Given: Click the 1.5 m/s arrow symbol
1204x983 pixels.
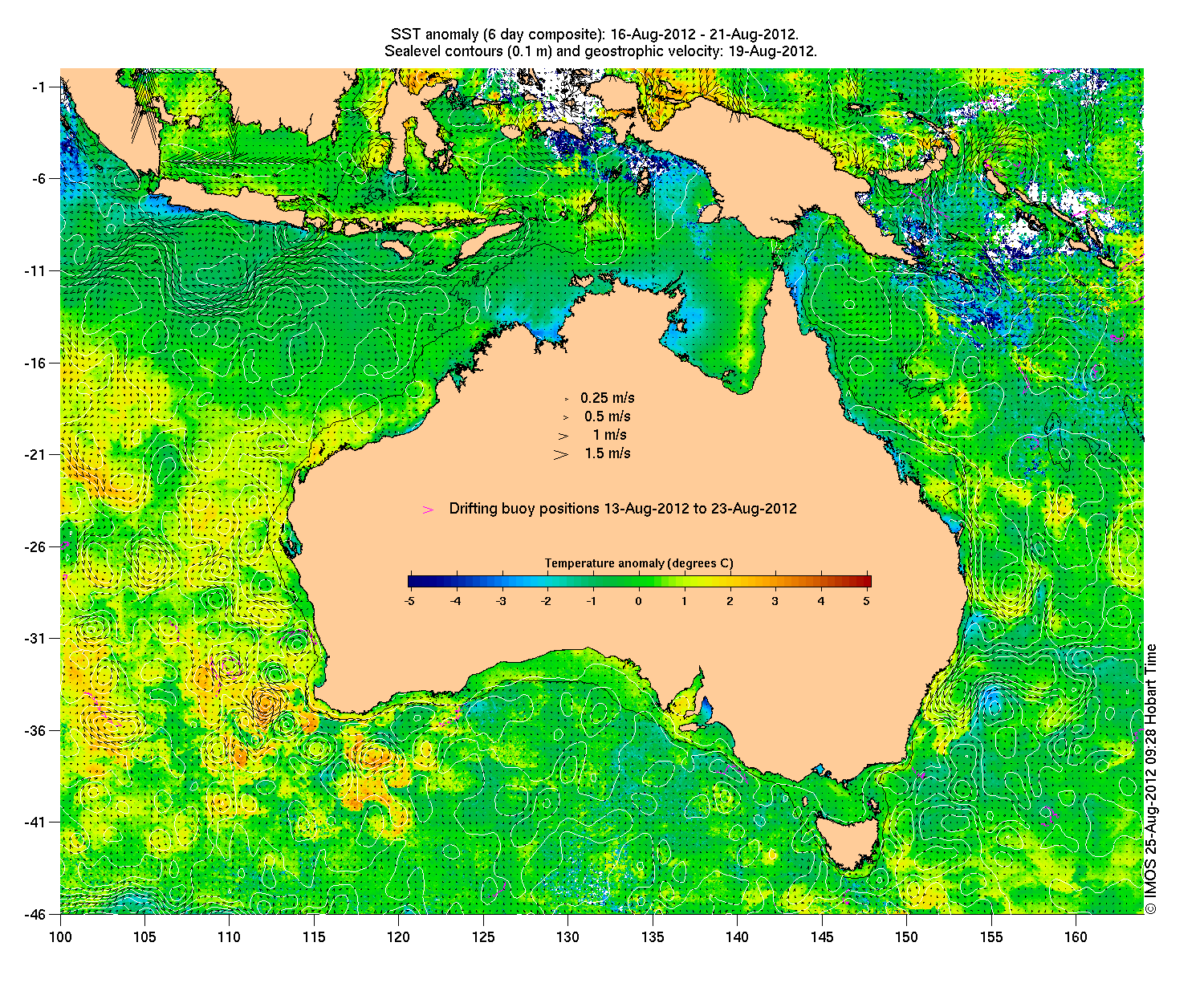Looking at the screenshot, I should point(561,454).
